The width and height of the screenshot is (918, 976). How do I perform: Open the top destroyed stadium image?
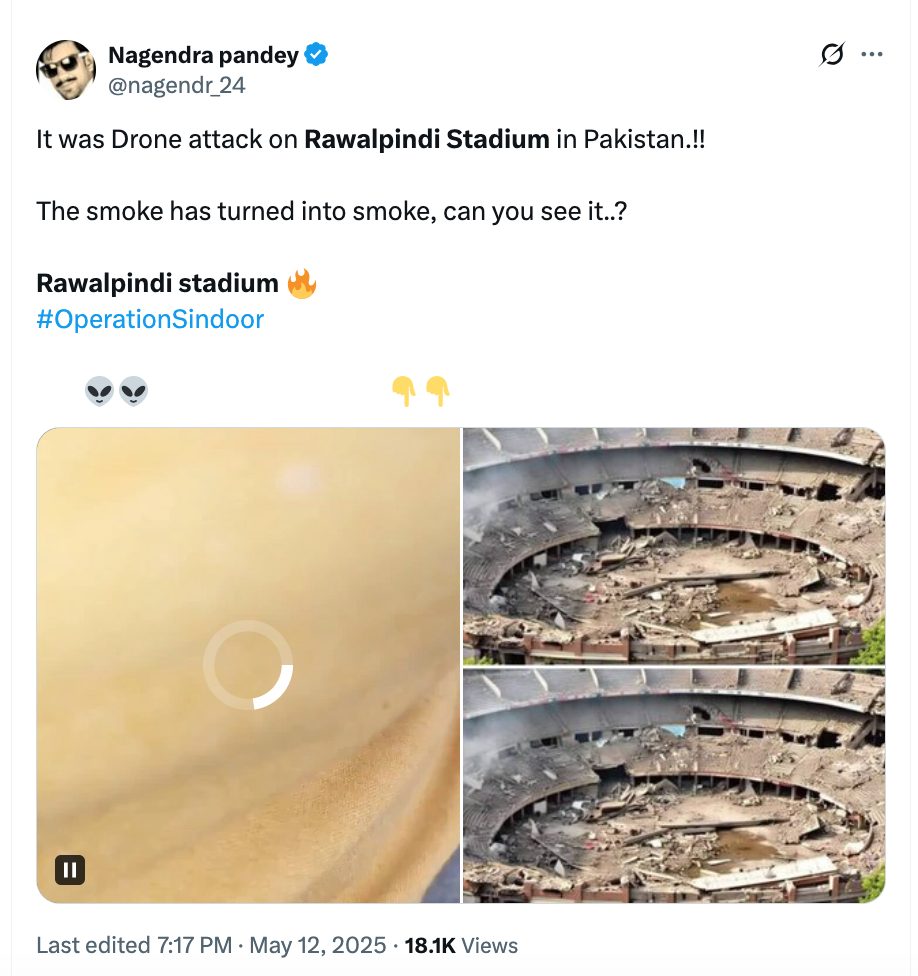coord(674,545)
